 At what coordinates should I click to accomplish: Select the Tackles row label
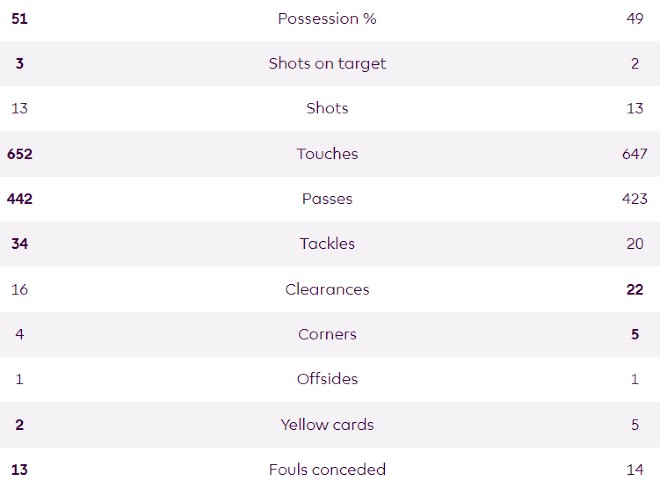click(327, 244)
